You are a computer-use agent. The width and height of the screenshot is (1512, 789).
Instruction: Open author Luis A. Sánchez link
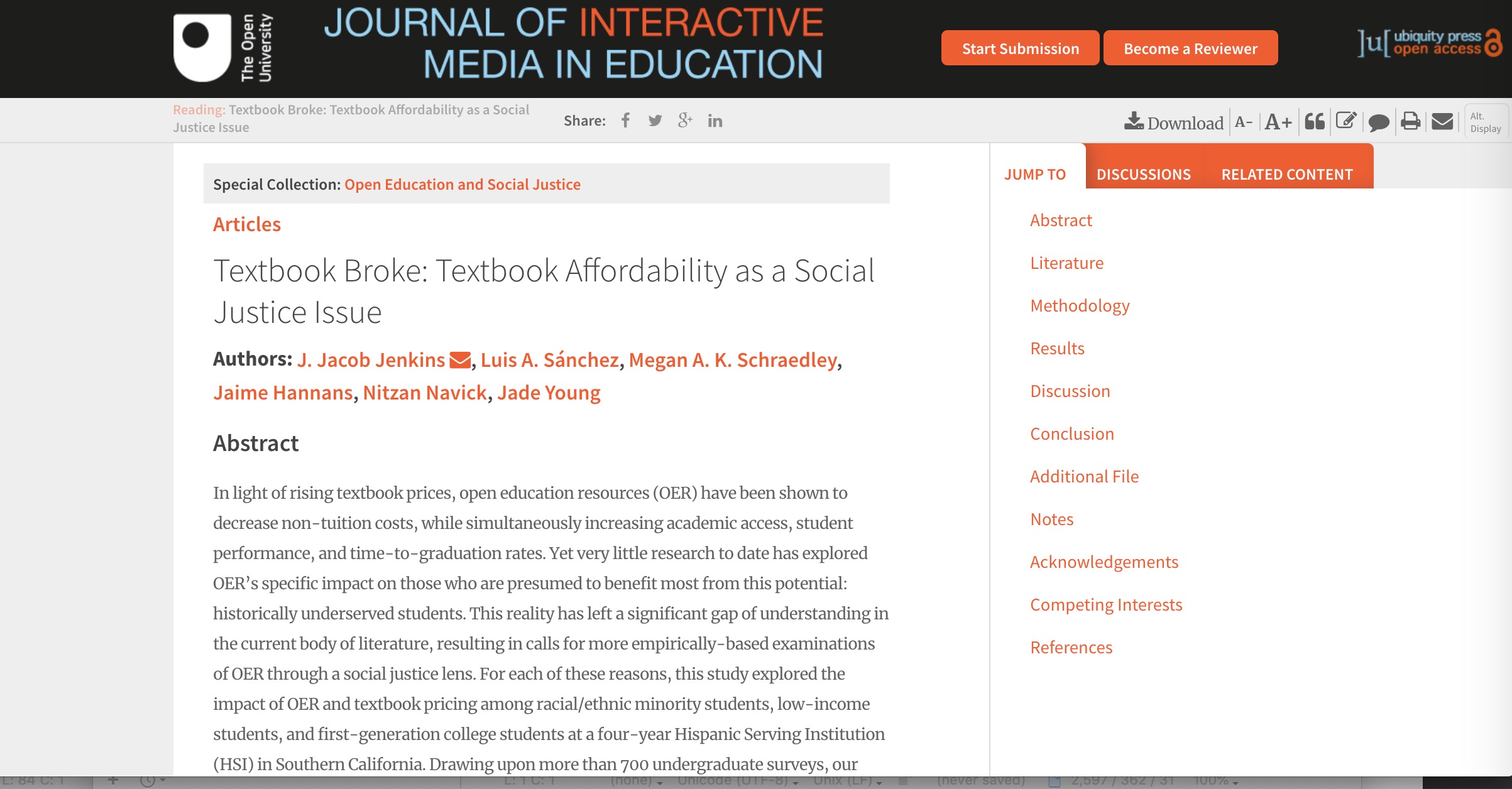549,360
